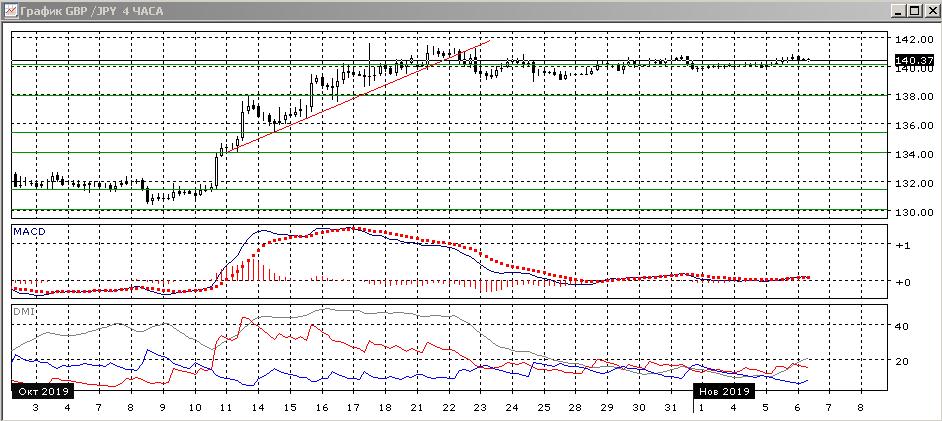The width and height of the screenshot is (942, 421).
Task: Close the GBP/JPY chart window
Action: coord(930,11)
